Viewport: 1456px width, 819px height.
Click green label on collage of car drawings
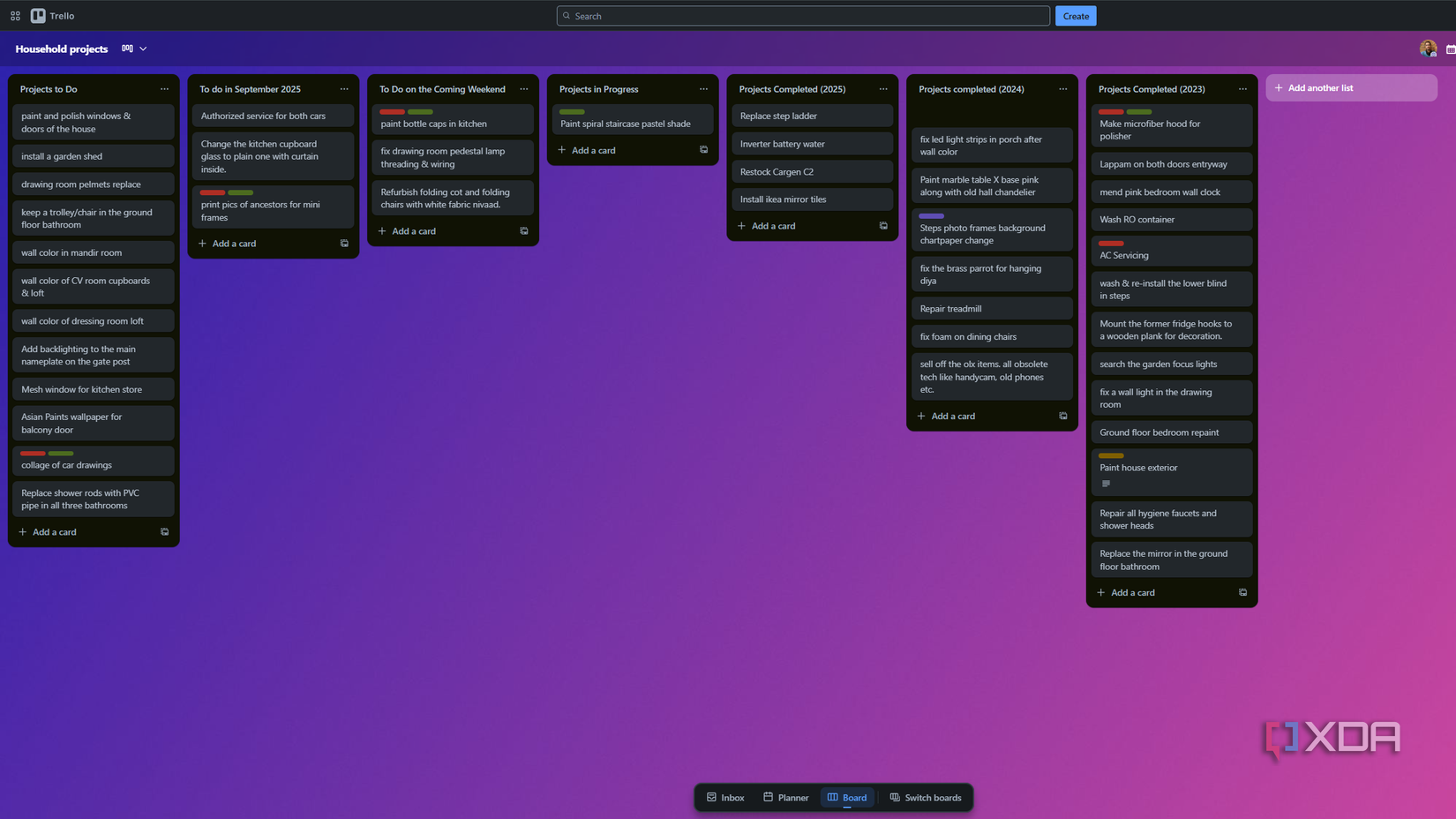click(61, 454)
